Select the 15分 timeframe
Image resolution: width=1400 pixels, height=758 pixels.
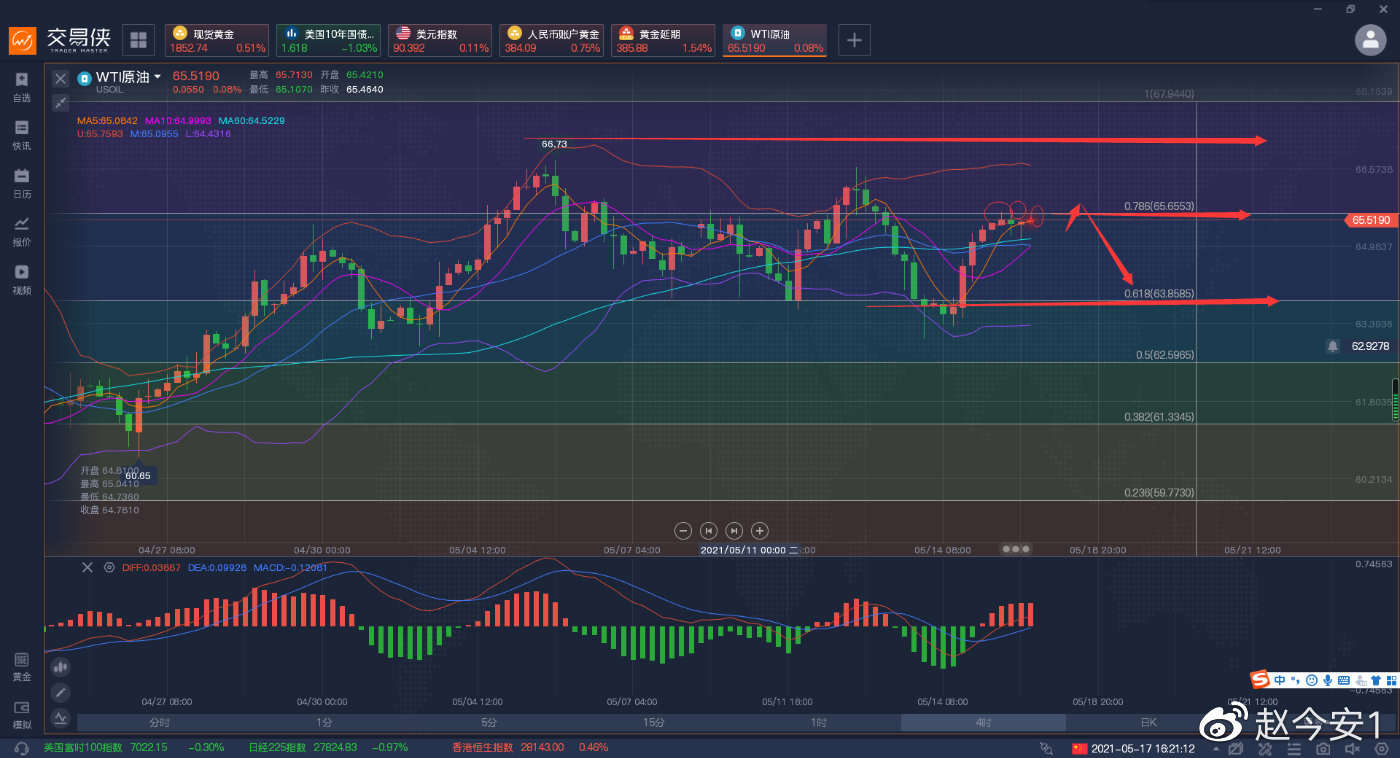[x=653, y=723]
